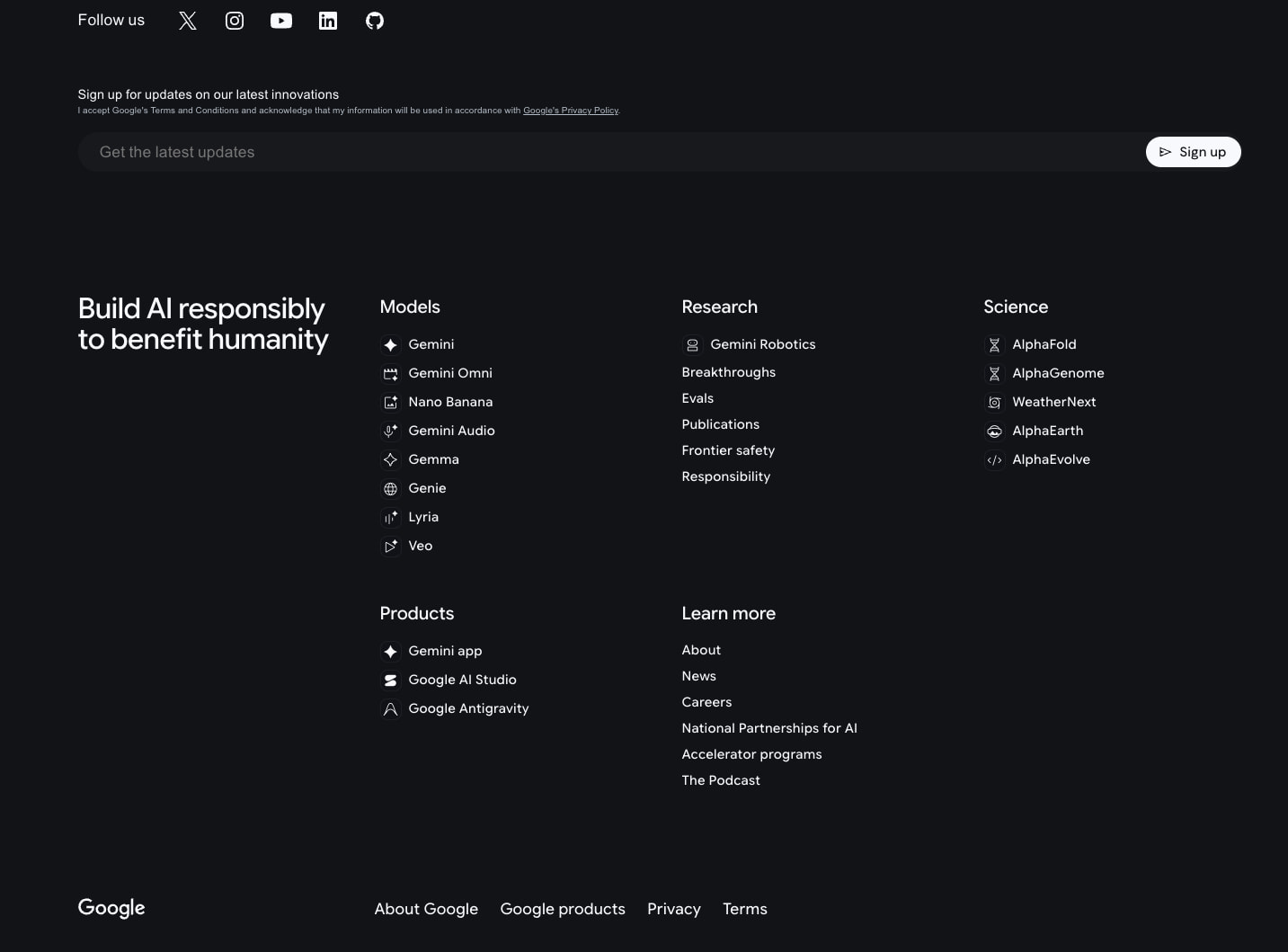This screenshot has width=1288, height=952.
Task: Click the robot icon beside Gemini Robotics
Action: 693,345
